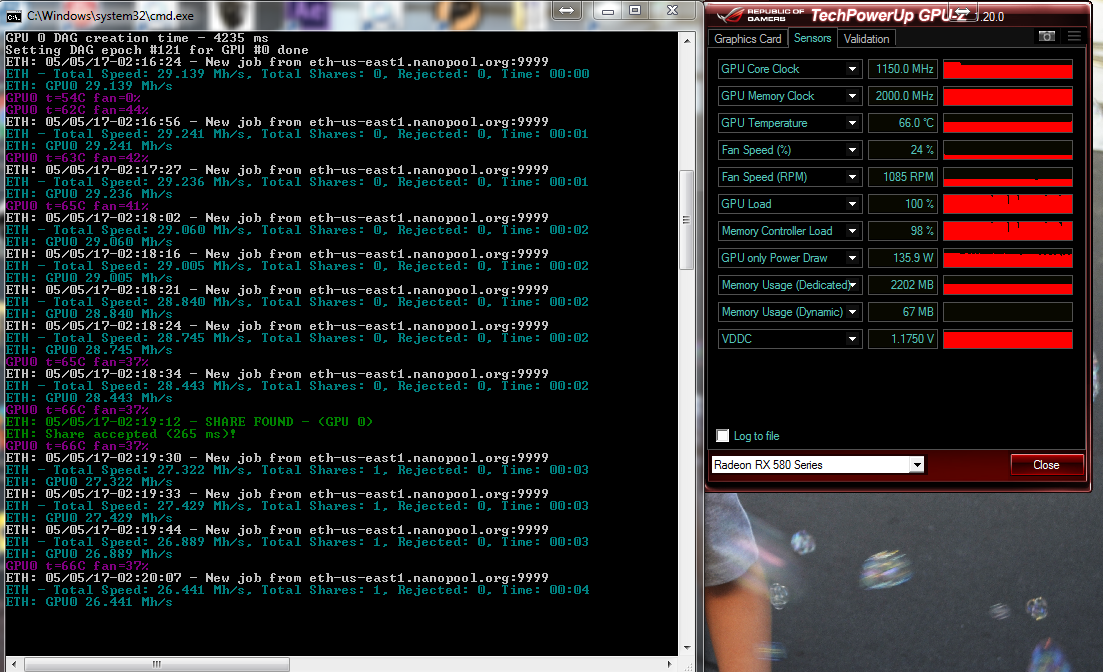Expand the GPU Load sensor dropdown

pos(852,204)
